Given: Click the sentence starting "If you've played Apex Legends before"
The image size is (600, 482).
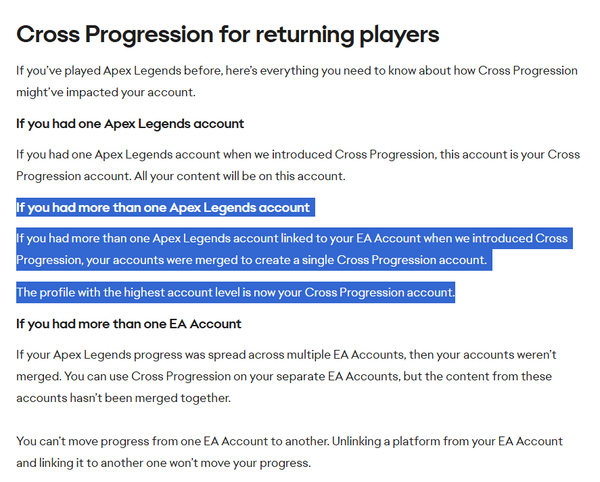Looking at the screenshot, I should pos(297,72).
